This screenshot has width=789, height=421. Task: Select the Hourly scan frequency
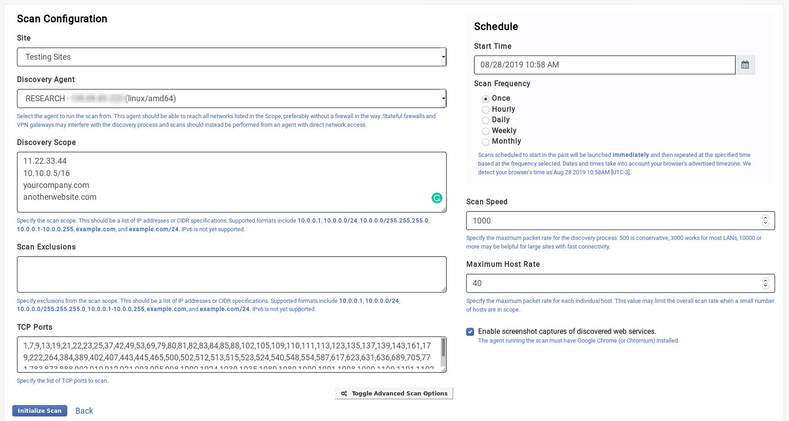click(x=486, y=110)
